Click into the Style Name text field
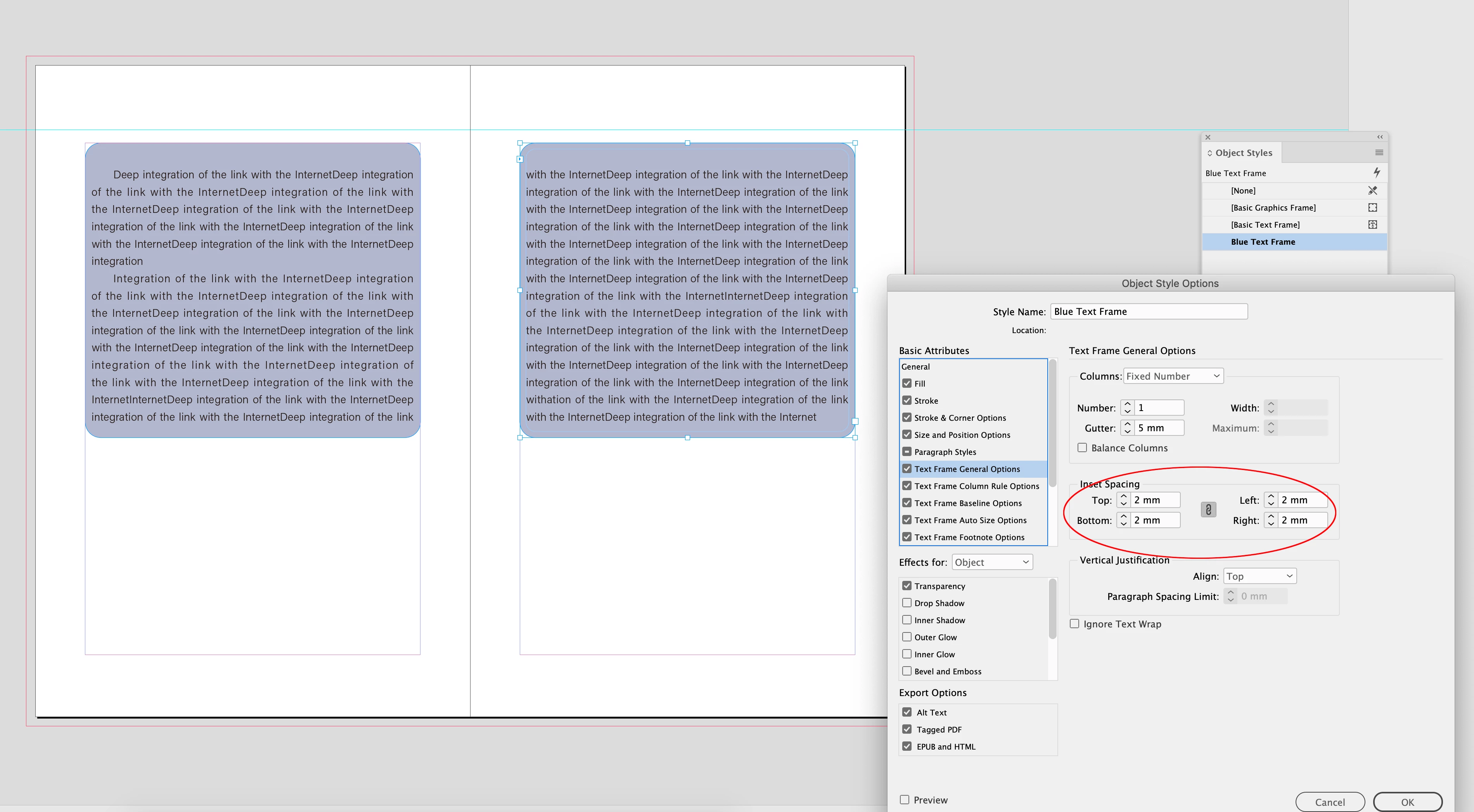The height and width of the screenshot is (812, 1474). [x=1149, y=312]
